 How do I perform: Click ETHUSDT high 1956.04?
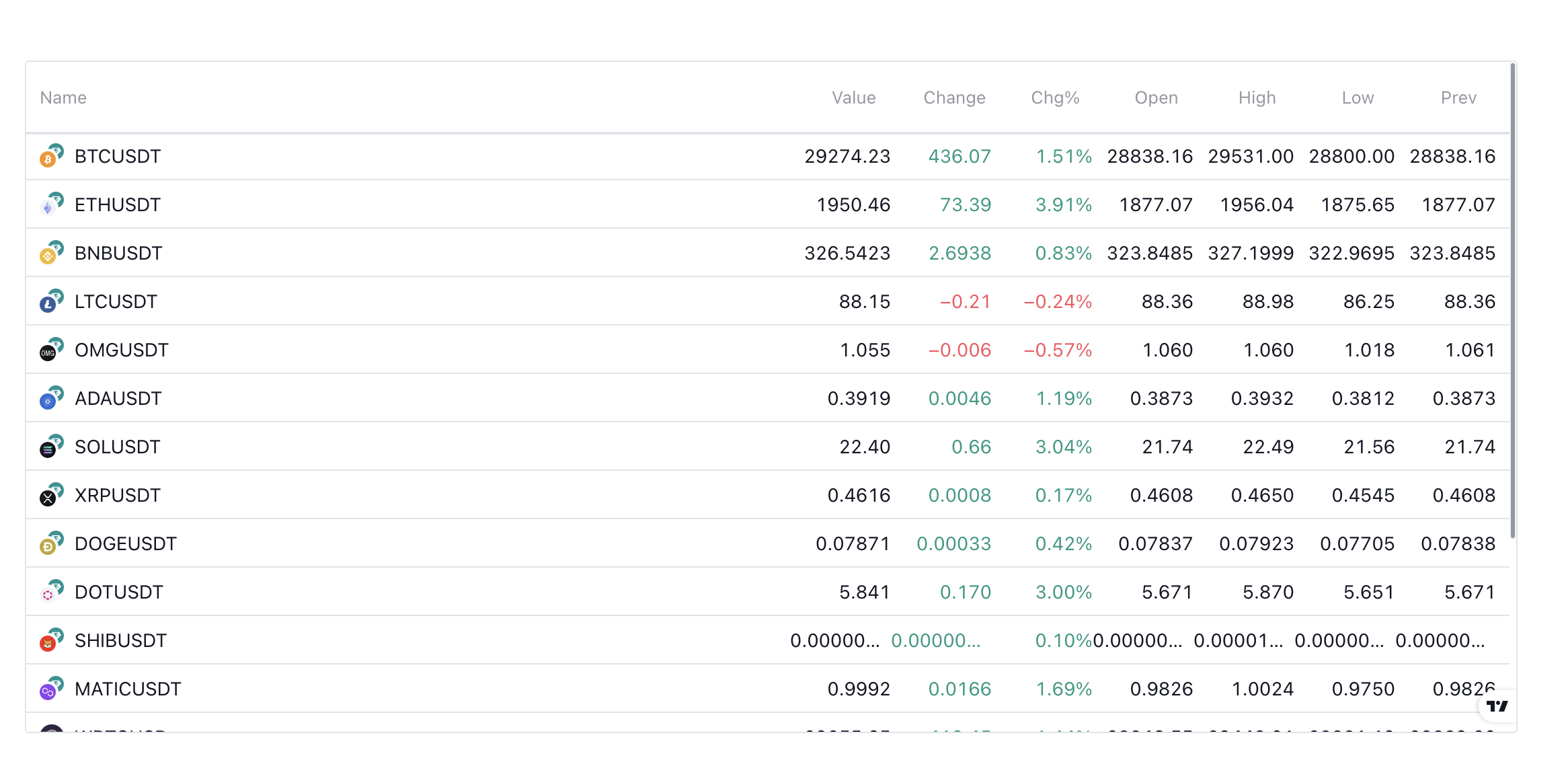pos(1257,204)
